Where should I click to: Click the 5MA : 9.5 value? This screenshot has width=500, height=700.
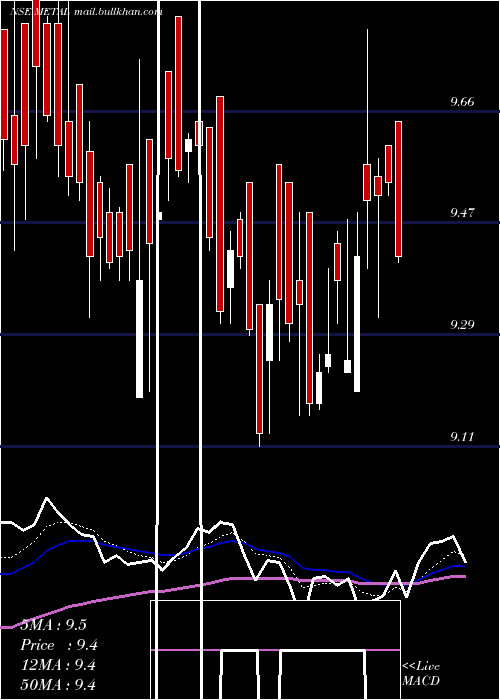(54, 625)
